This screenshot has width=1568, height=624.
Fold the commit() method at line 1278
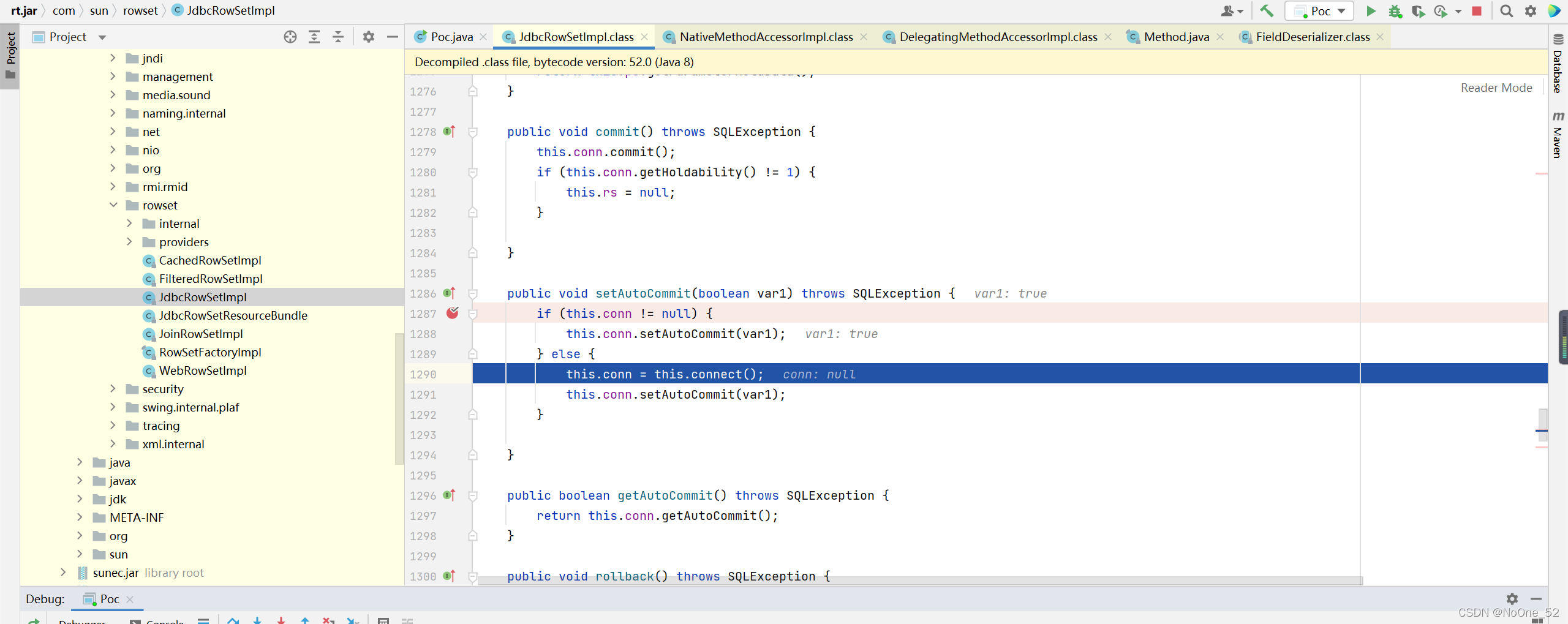(473, 132)
